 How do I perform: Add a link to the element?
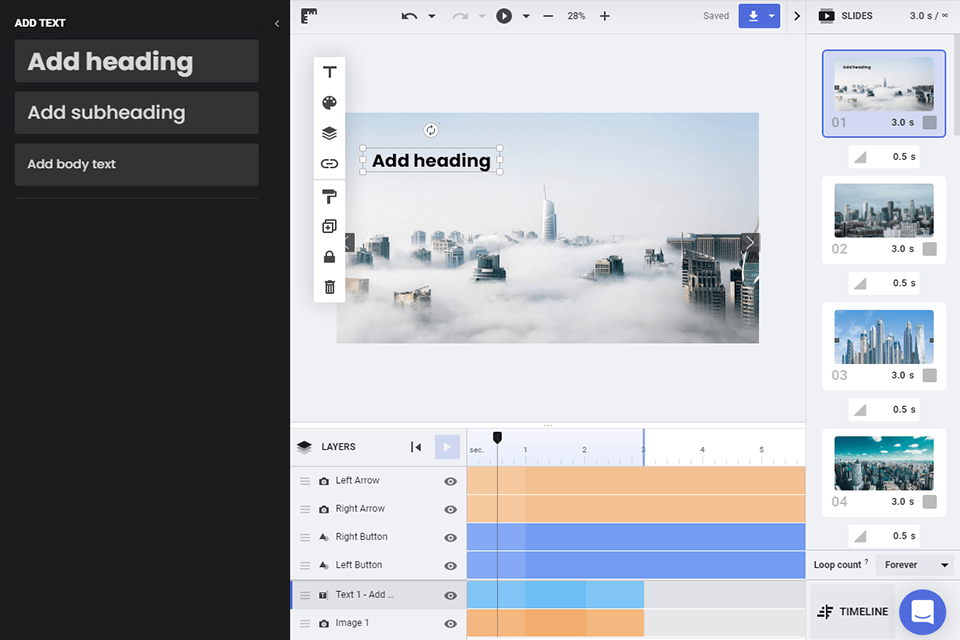coord(329,164)
